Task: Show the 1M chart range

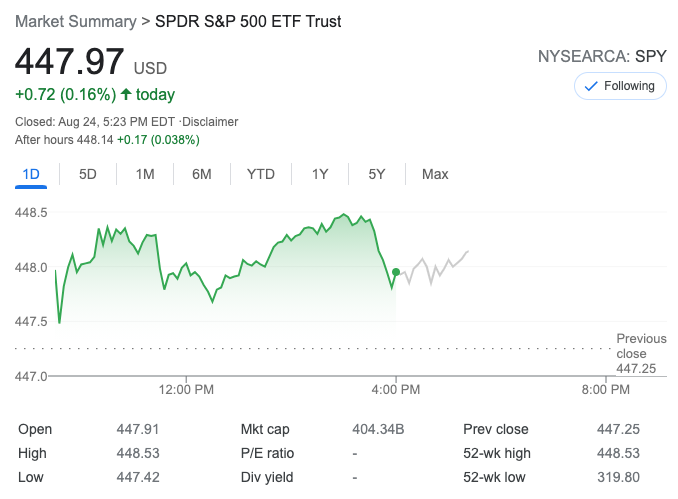Action: coord(145,174)
